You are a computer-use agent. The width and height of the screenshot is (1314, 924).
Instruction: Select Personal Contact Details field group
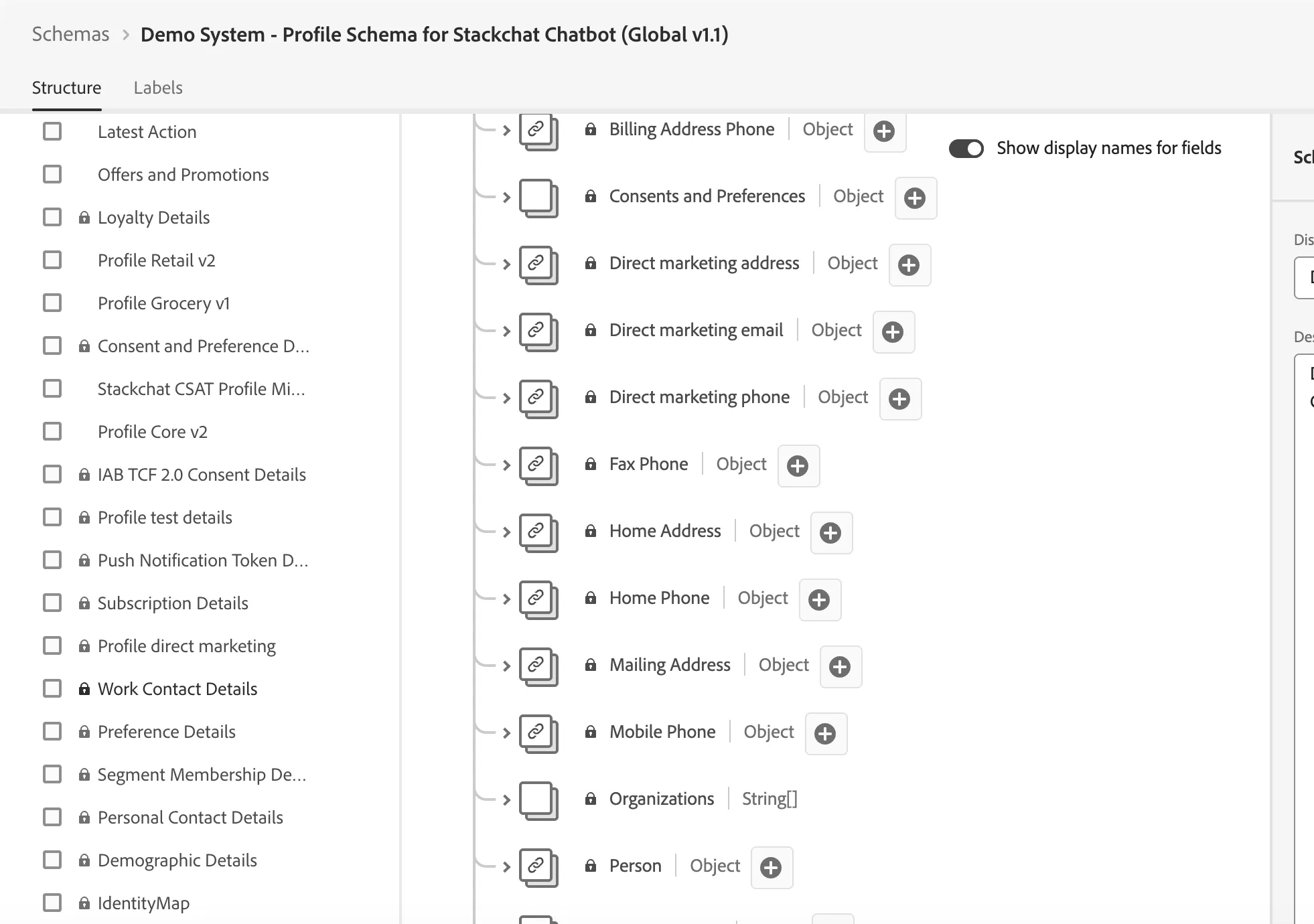190,818
